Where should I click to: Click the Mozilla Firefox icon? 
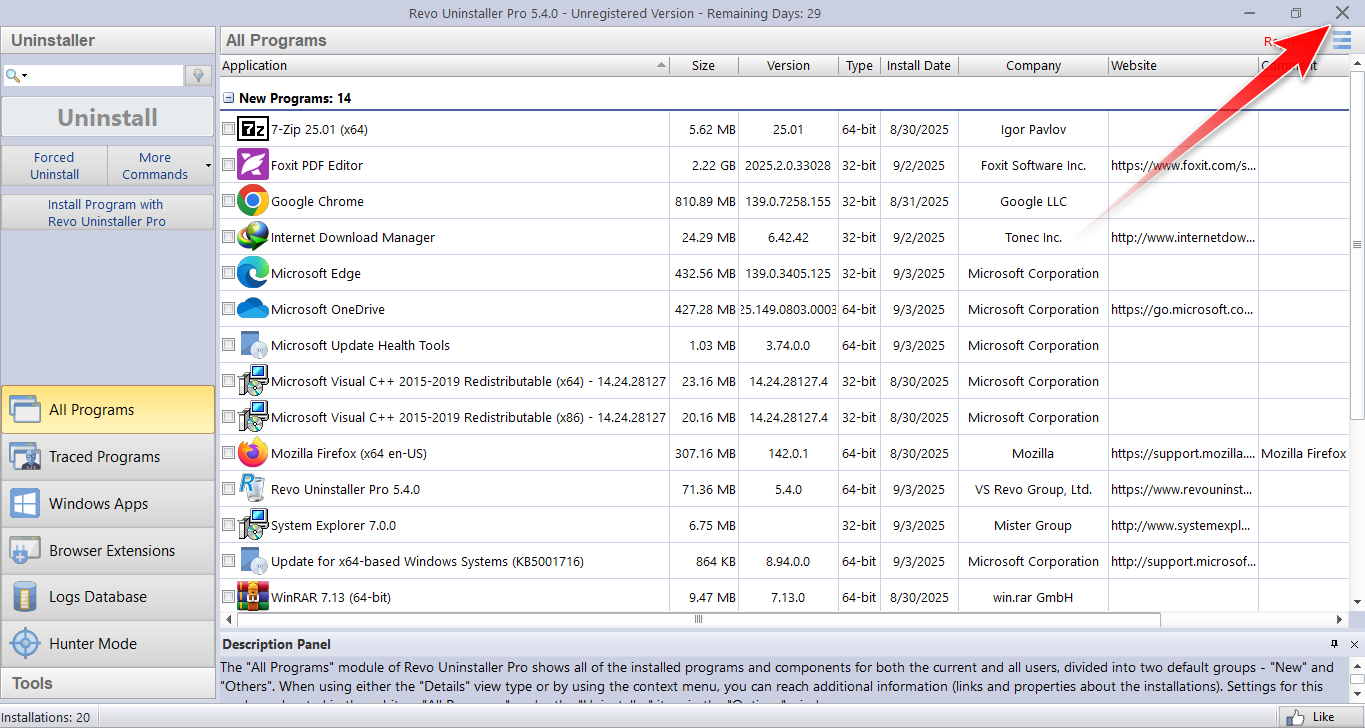click(253, 453)
